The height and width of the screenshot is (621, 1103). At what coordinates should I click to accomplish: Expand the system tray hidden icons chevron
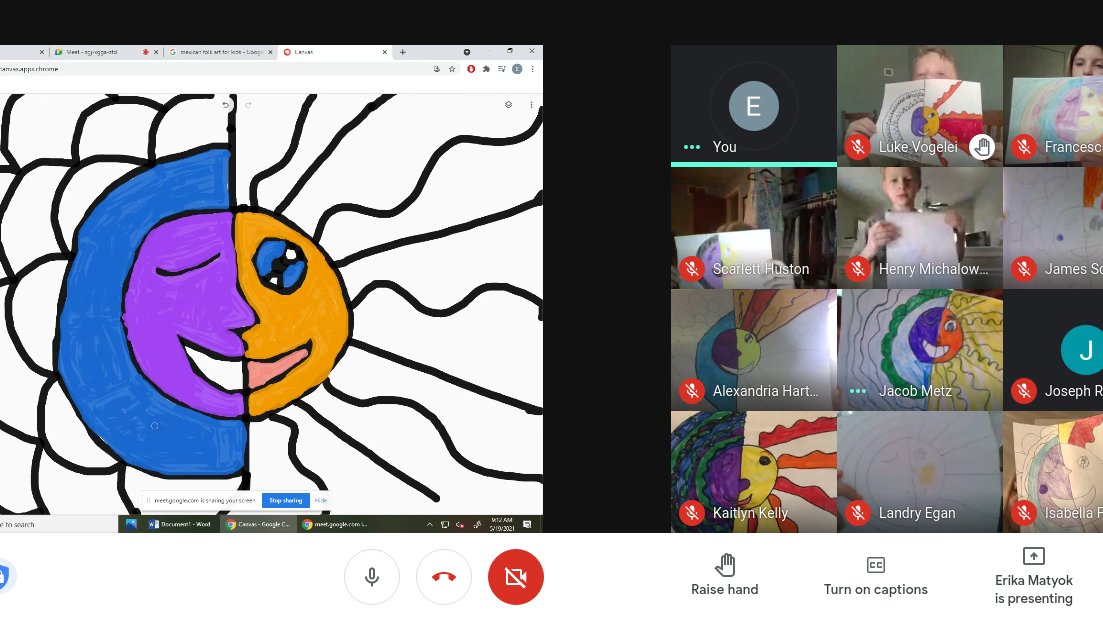click(430, 524)
